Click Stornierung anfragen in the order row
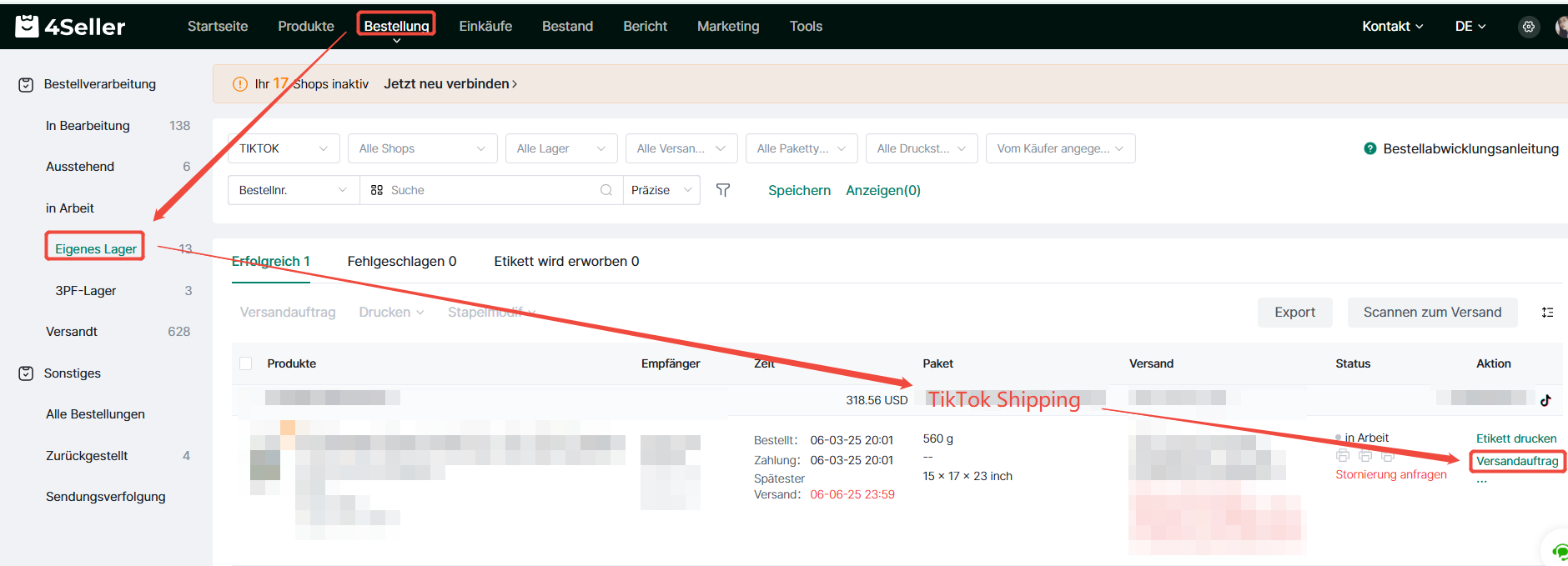This screenshot has width=1568, height=566. pyautogui.click(x=1391, y=474)
